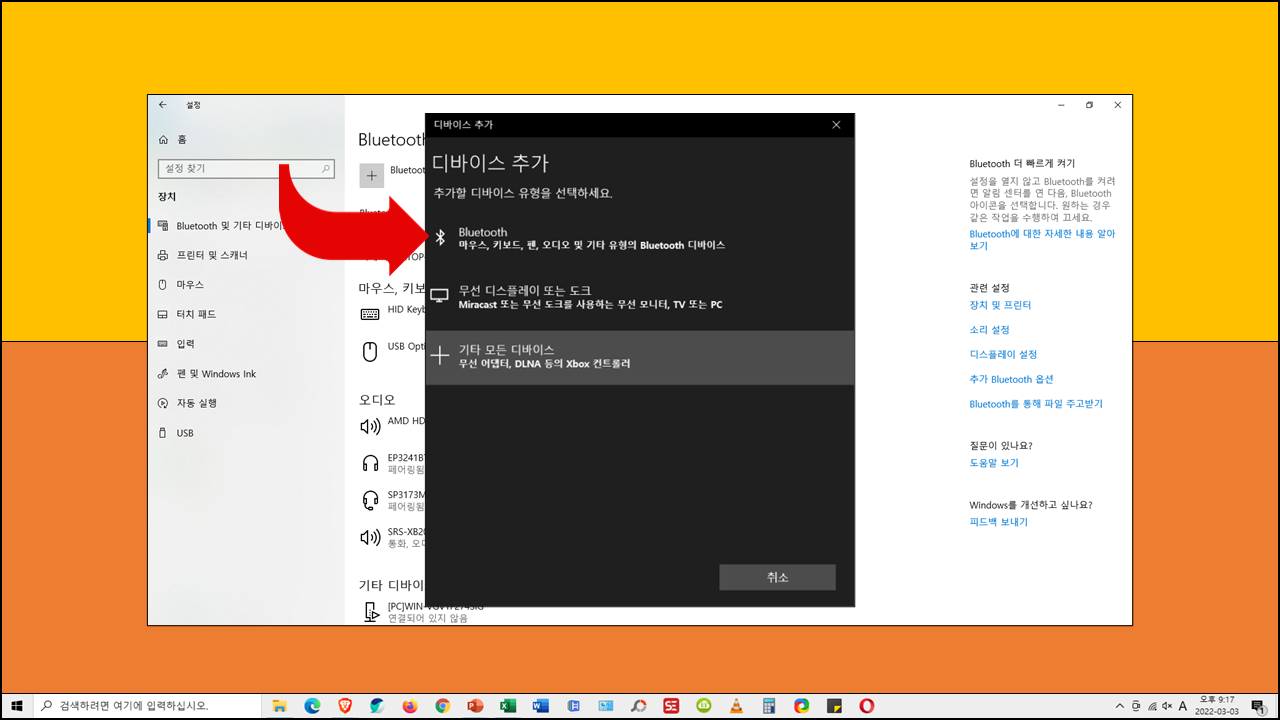The height and width of the screenshot is (720, 1280).
Task: Launch Google Chrome from the taskbar
Action: pyautogui.click(x=443, y=706)
